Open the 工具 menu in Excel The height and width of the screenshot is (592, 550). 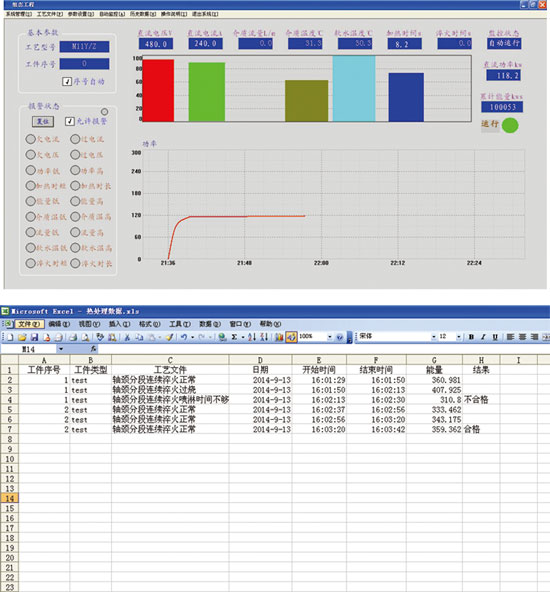pyautogui.click(x=180, y=324)
